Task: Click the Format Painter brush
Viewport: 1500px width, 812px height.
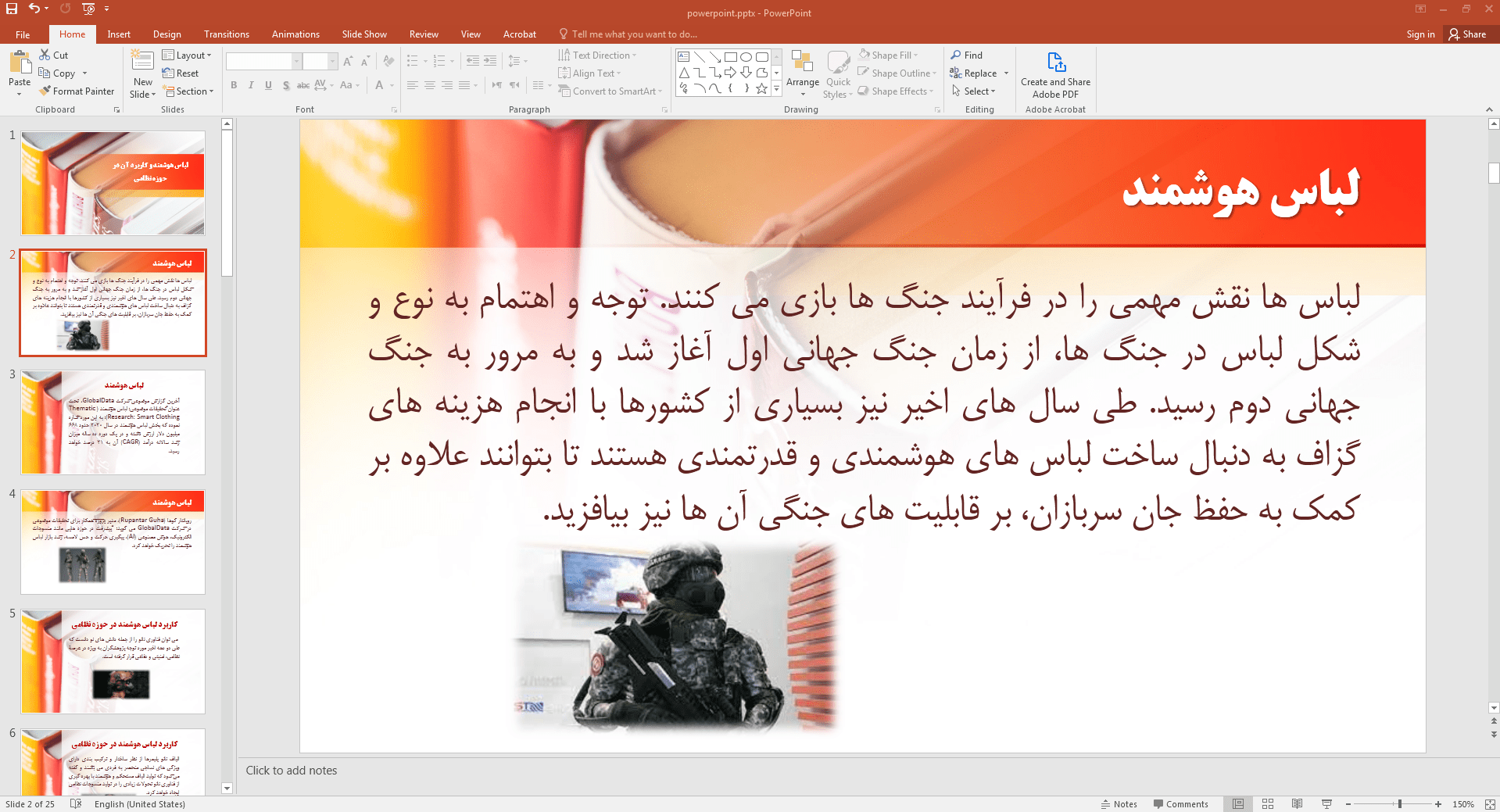Action: pyautogui.click(x=46, y=91)
